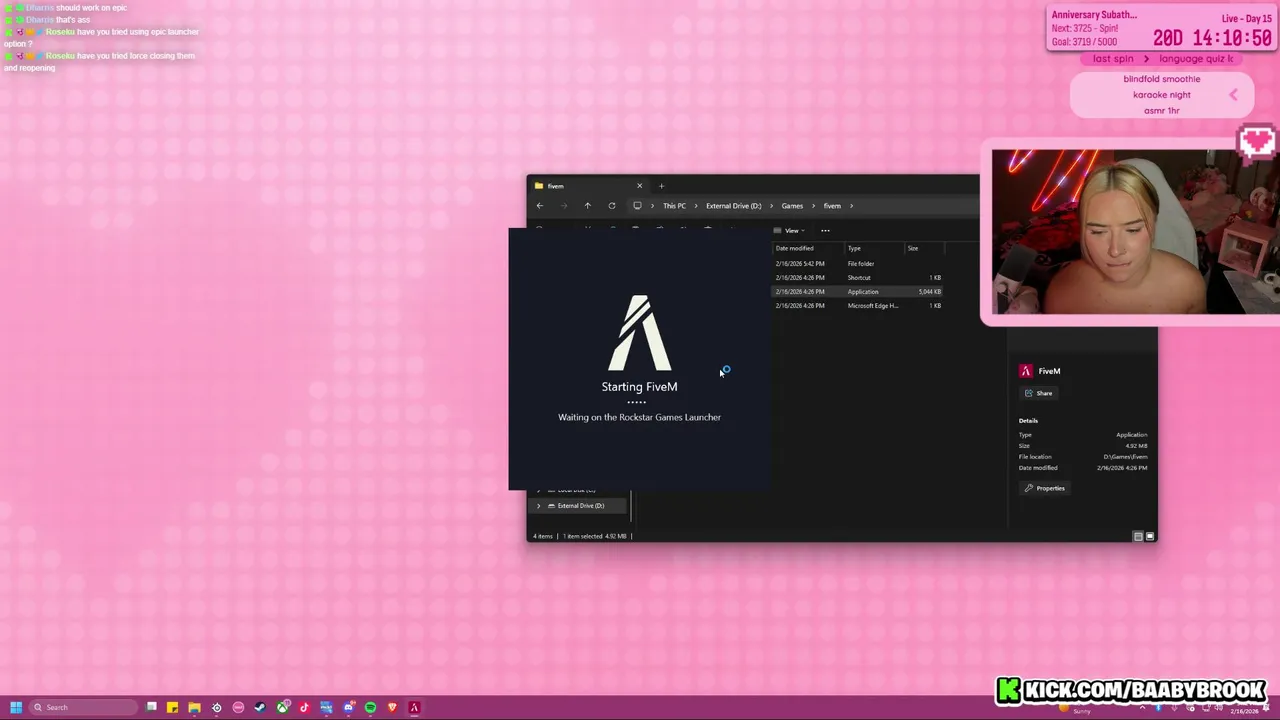
Task: Click the taskbar Search box
Action: pos(83,708)
